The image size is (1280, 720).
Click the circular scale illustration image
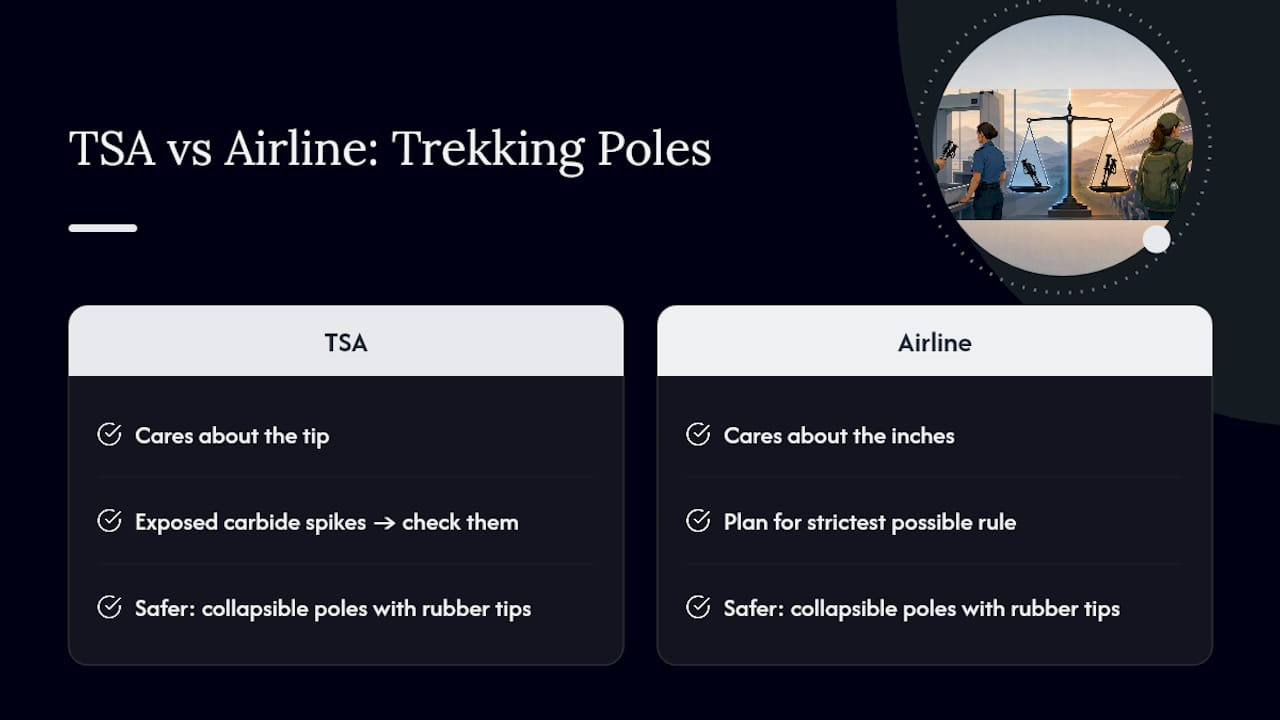pyautogui.click(x=1062, y=145)
